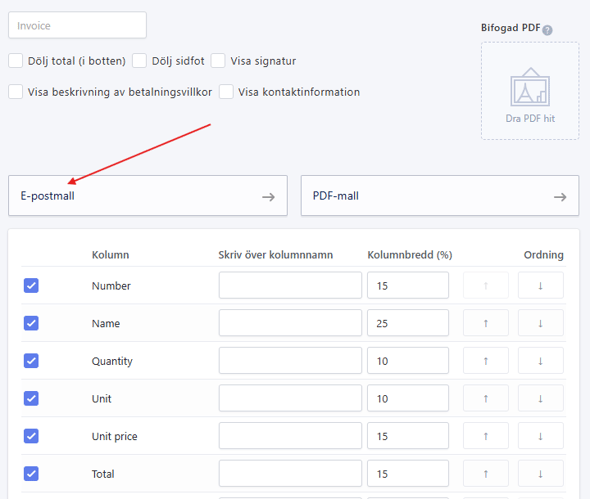Click the help icon next to Bifogad PDF
Screen dimensions: 590x499
click(x=547, y=30)
